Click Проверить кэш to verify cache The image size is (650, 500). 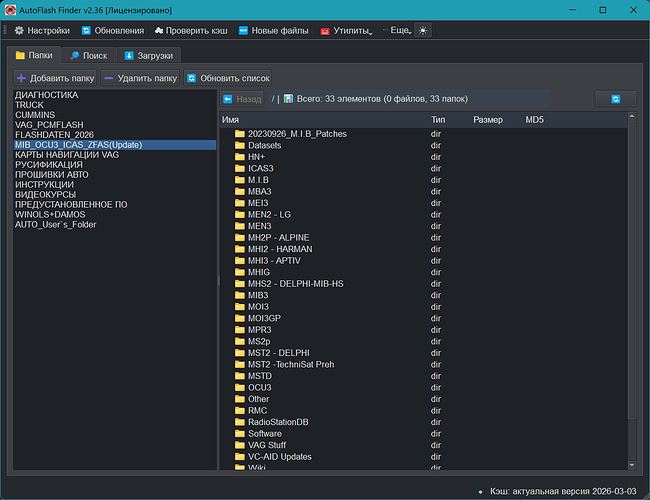coord(190,31)
